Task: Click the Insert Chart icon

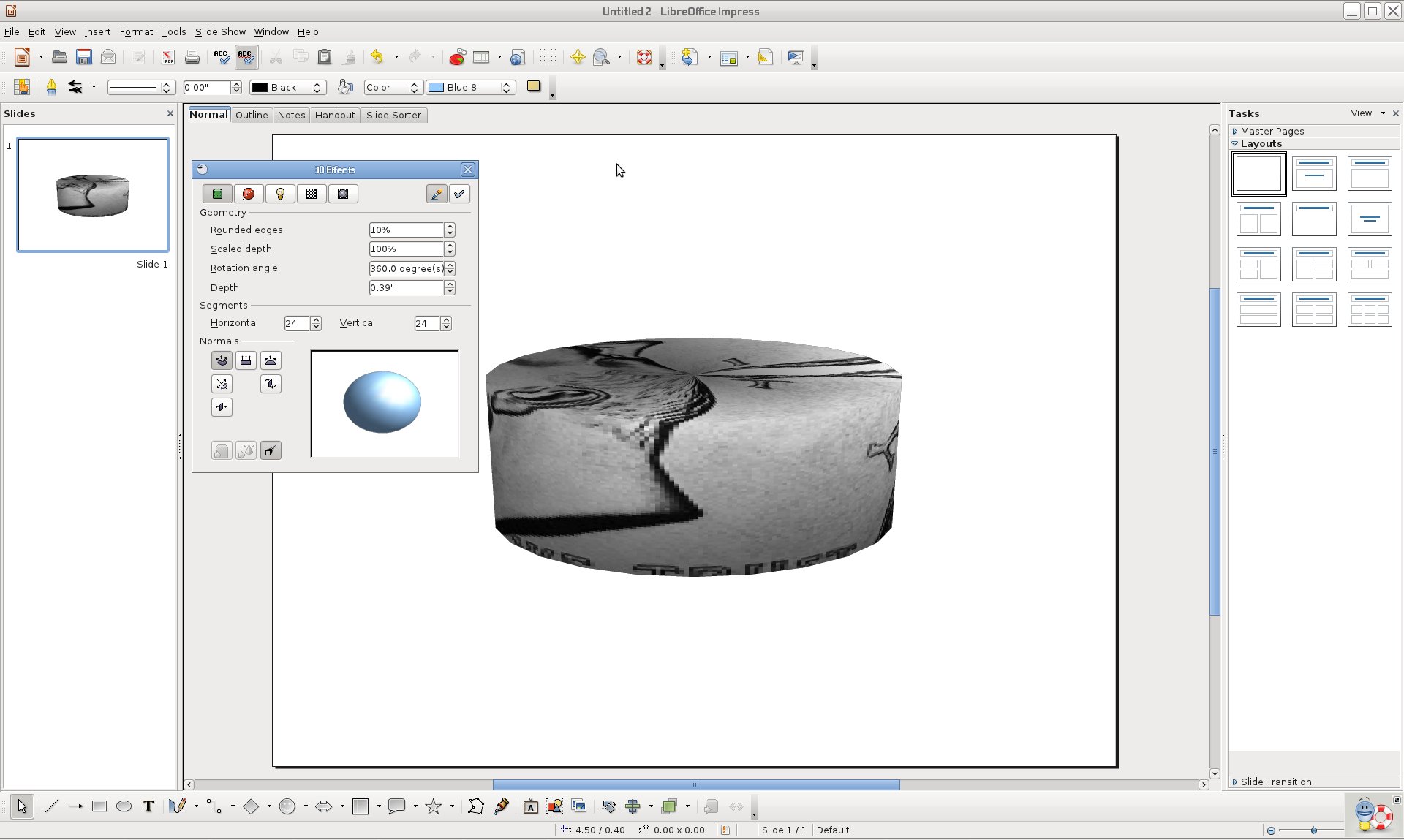Action: point(457,57)
